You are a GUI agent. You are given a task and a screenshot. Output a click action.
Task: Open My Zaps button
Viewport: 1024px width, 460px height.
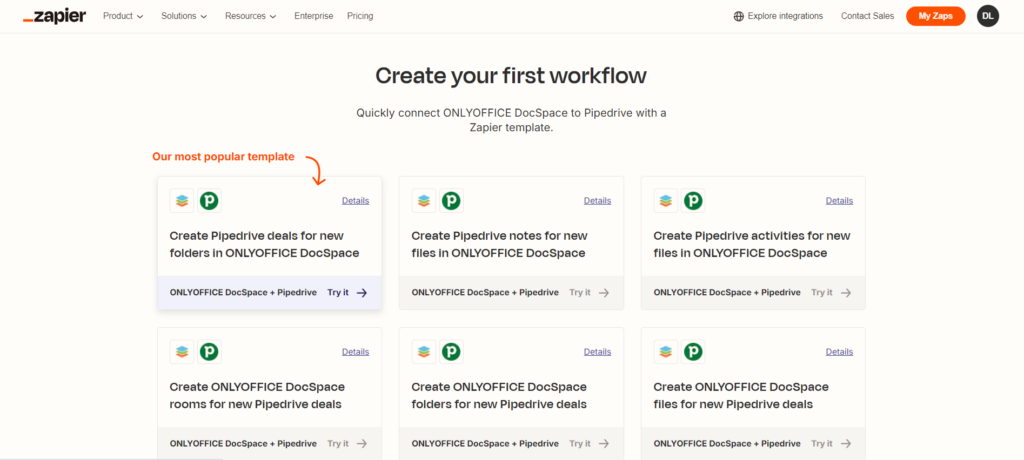(x=935, y=16)
